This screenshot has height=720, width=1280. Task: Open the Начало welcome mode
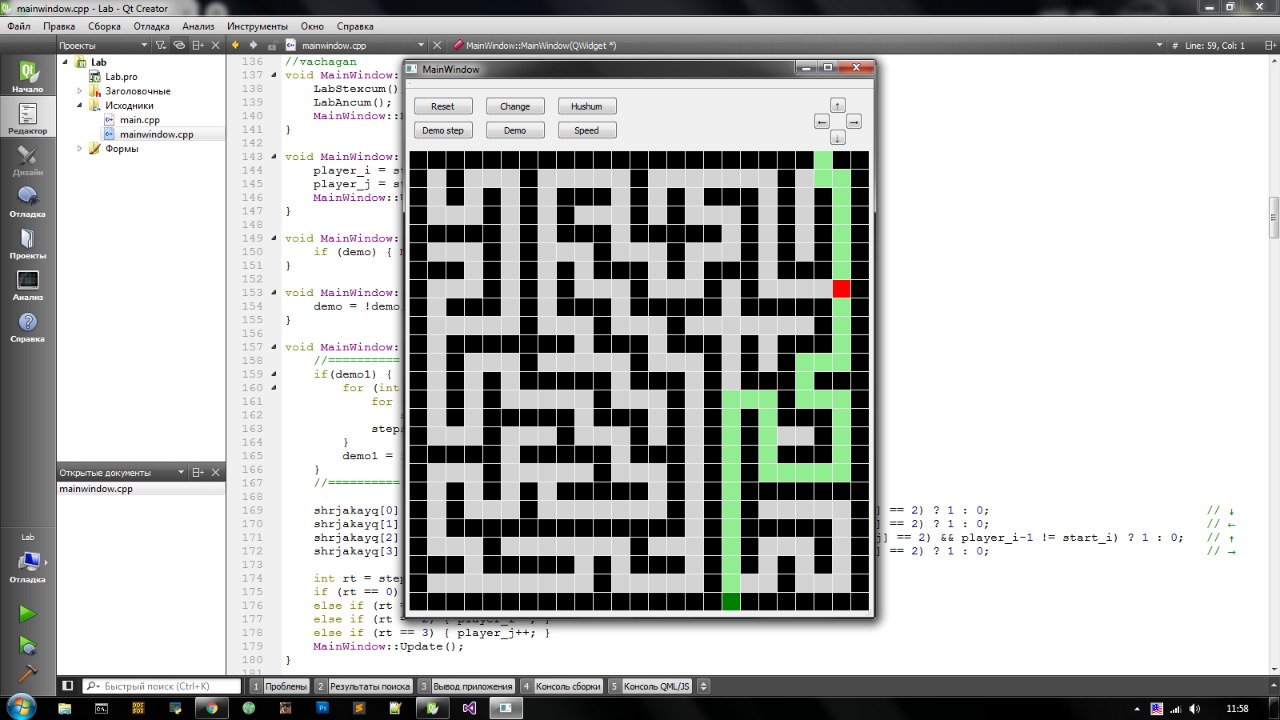pyautogui.click(x=27, y=77)
